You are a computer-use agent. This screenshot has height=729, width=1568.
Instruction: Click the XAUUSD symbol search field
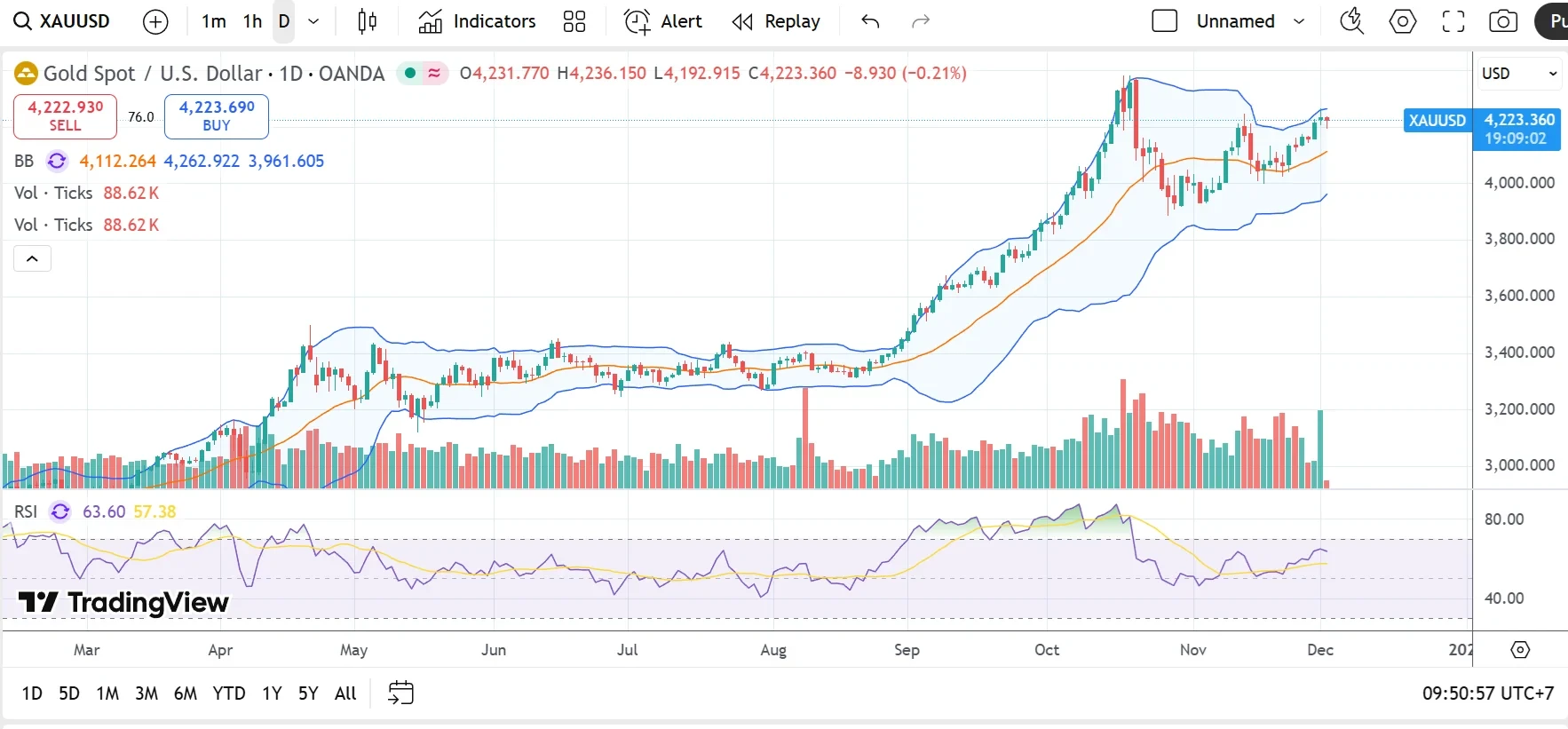pos(64,21)
